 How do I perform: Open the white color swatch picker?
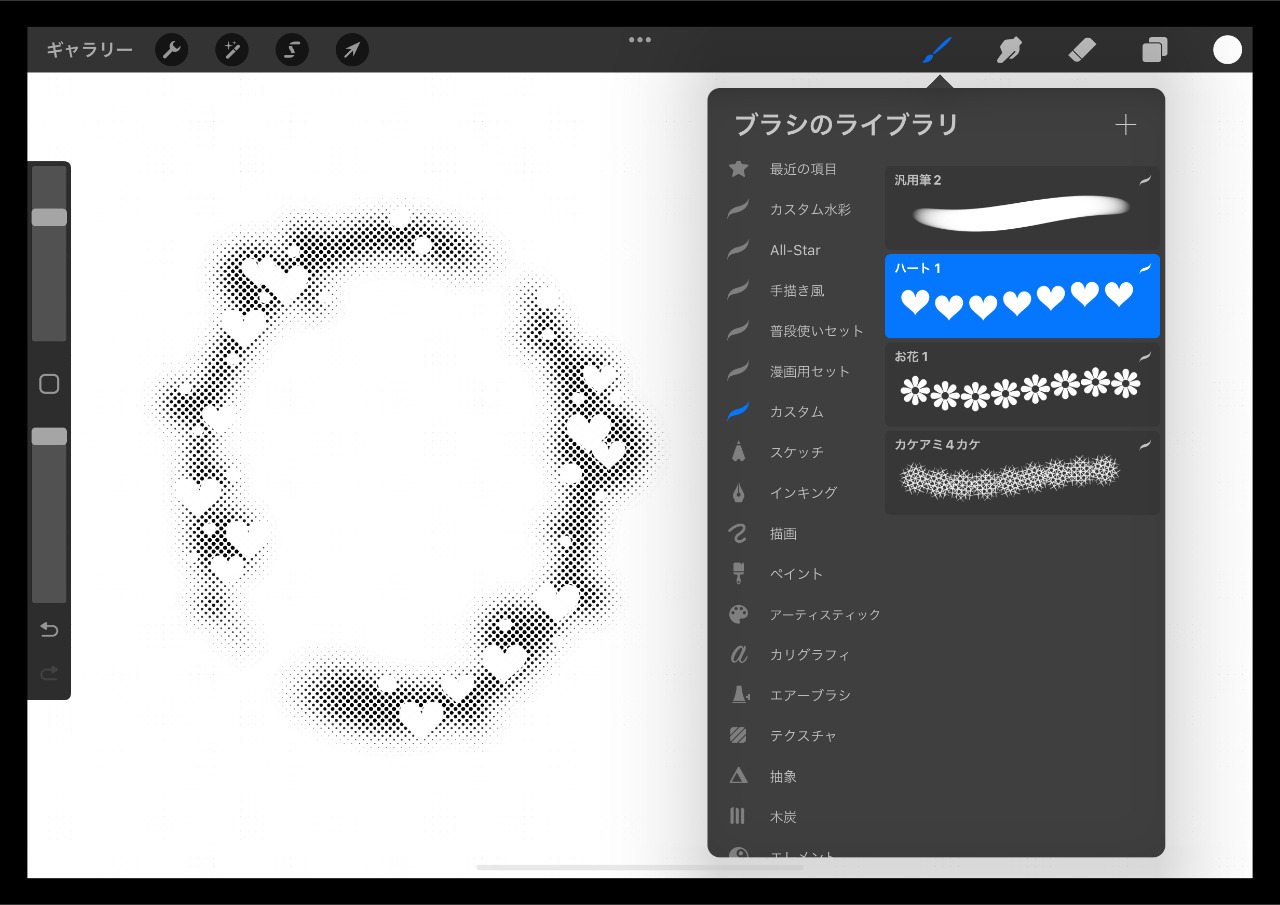(1227, 50)
